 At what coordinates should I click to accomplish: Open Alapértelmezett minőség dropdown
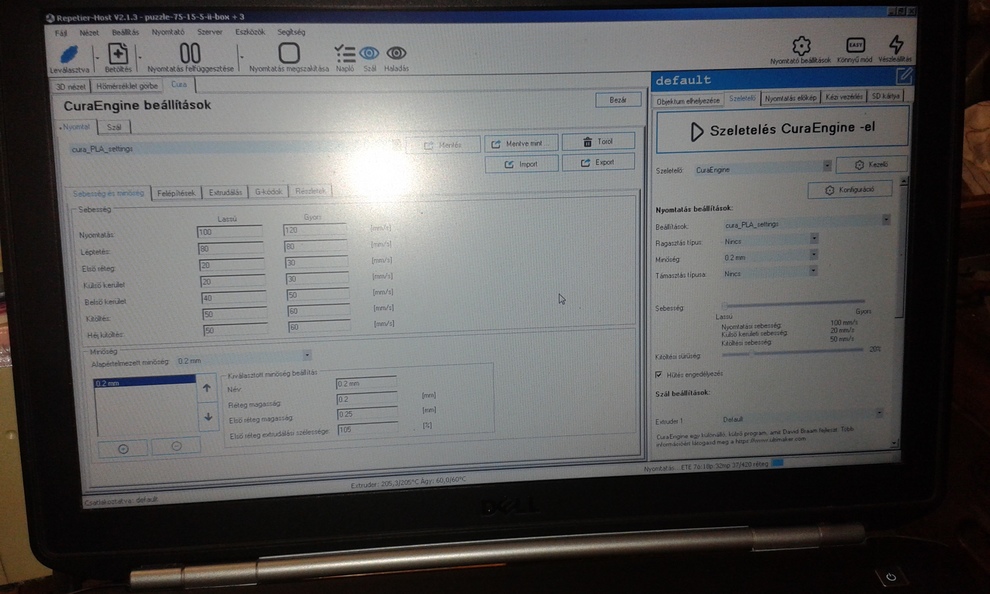pyautogui.click(x=307, y=355)
